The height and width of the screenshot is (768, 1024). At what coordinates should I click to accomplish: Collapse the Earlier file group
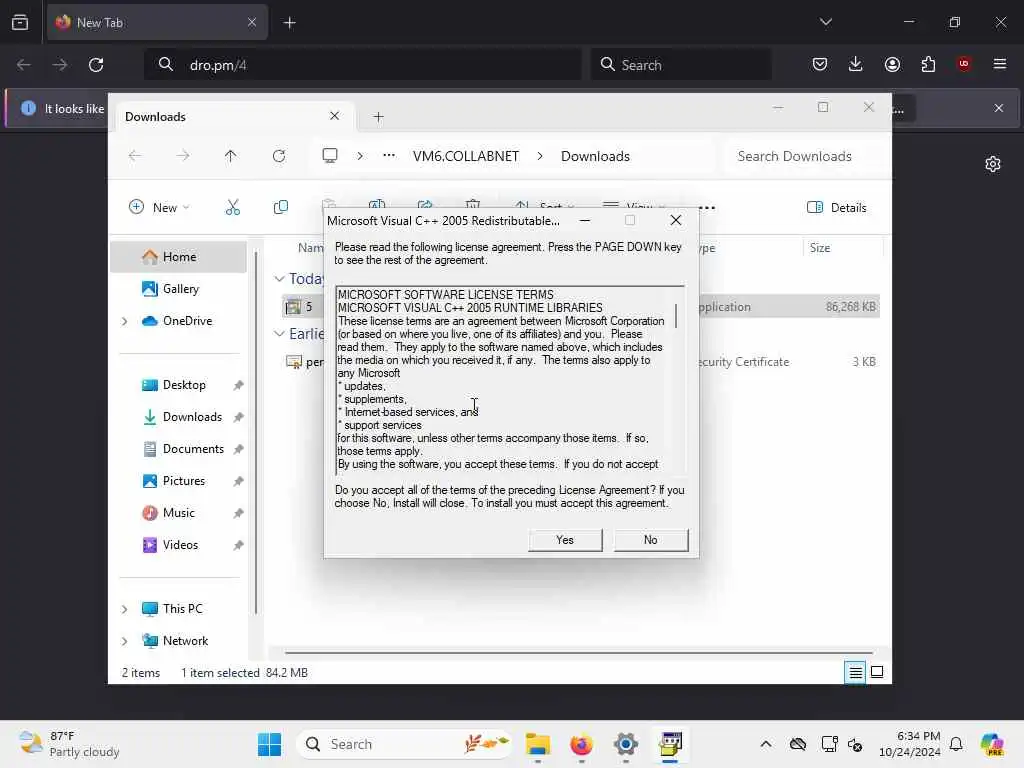tap(279, 334)
